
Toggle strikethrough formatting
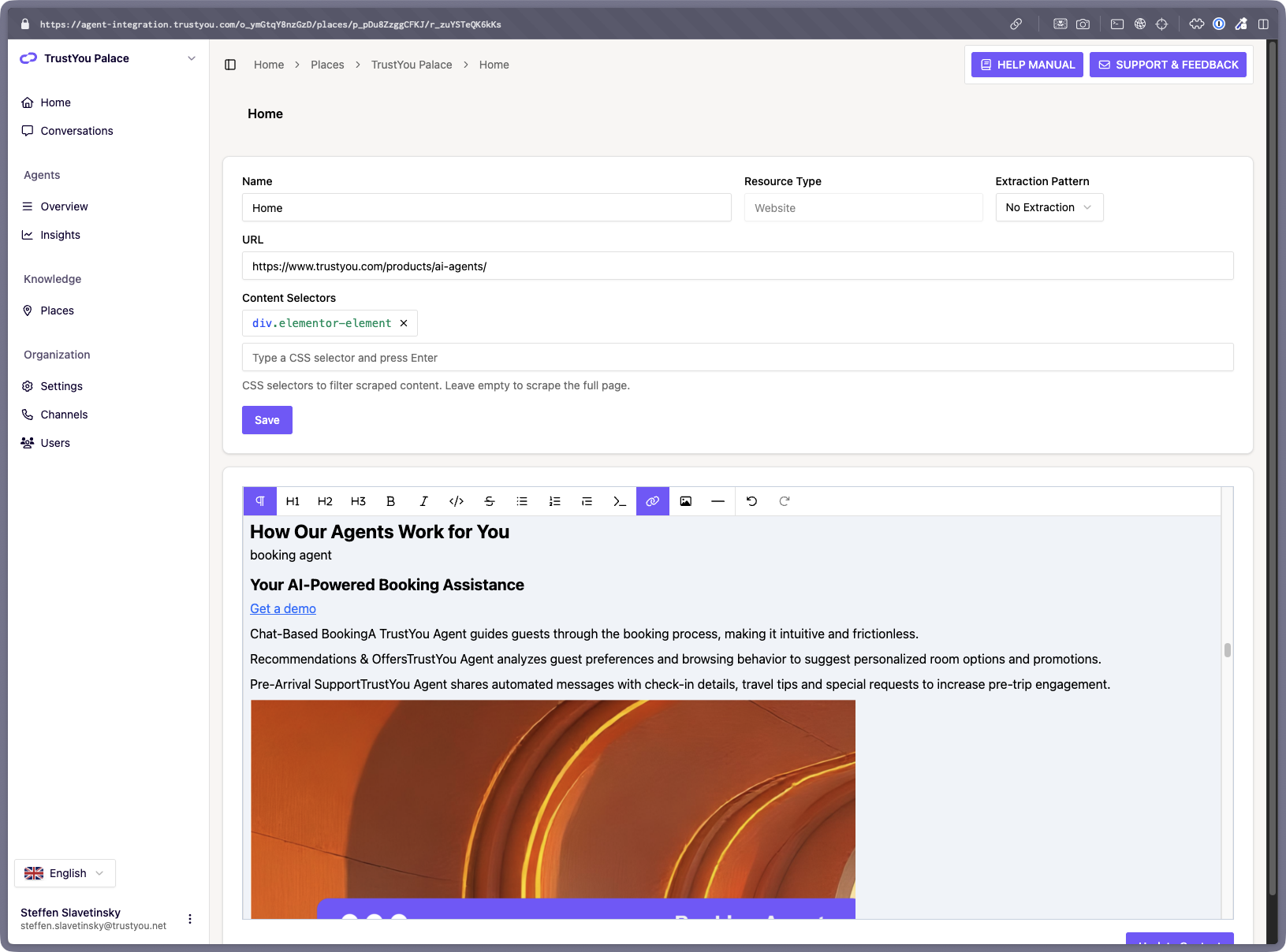tap(489, 501)
